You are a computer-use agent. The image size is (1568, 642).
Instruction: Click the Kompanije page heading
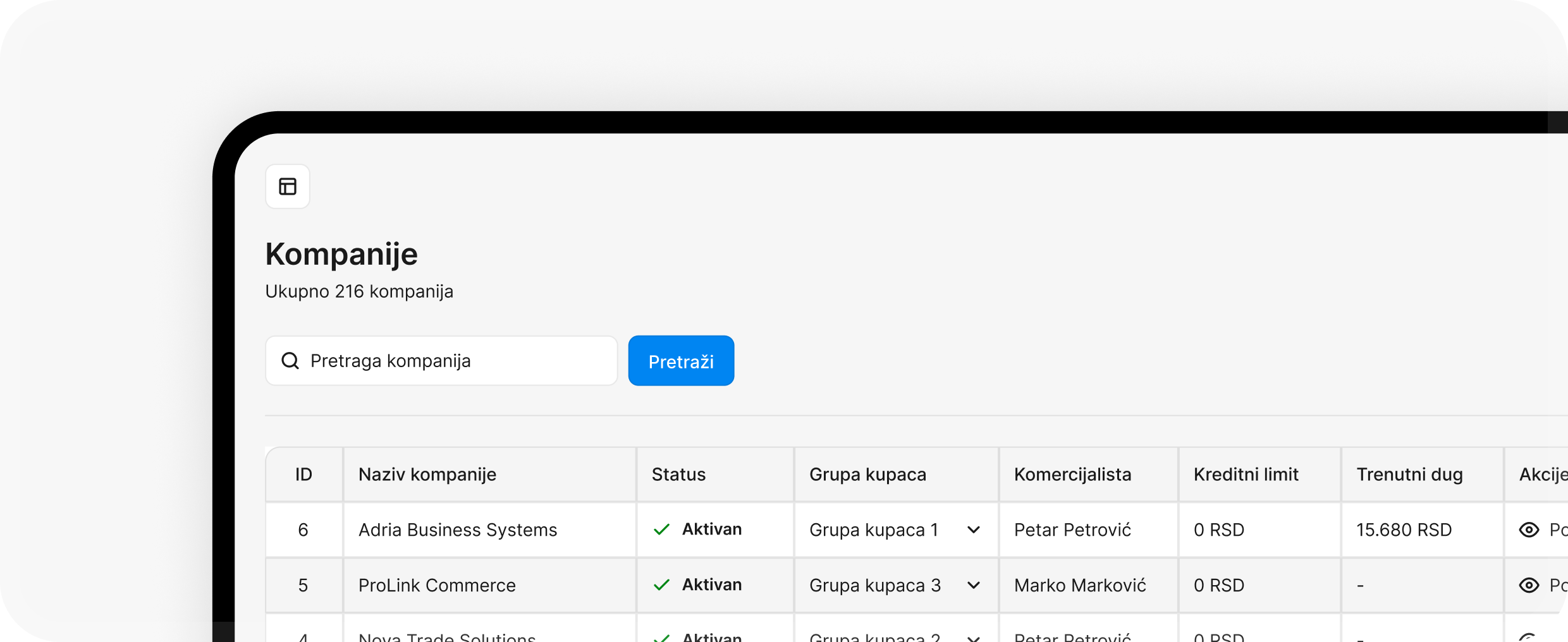(341, 254)
